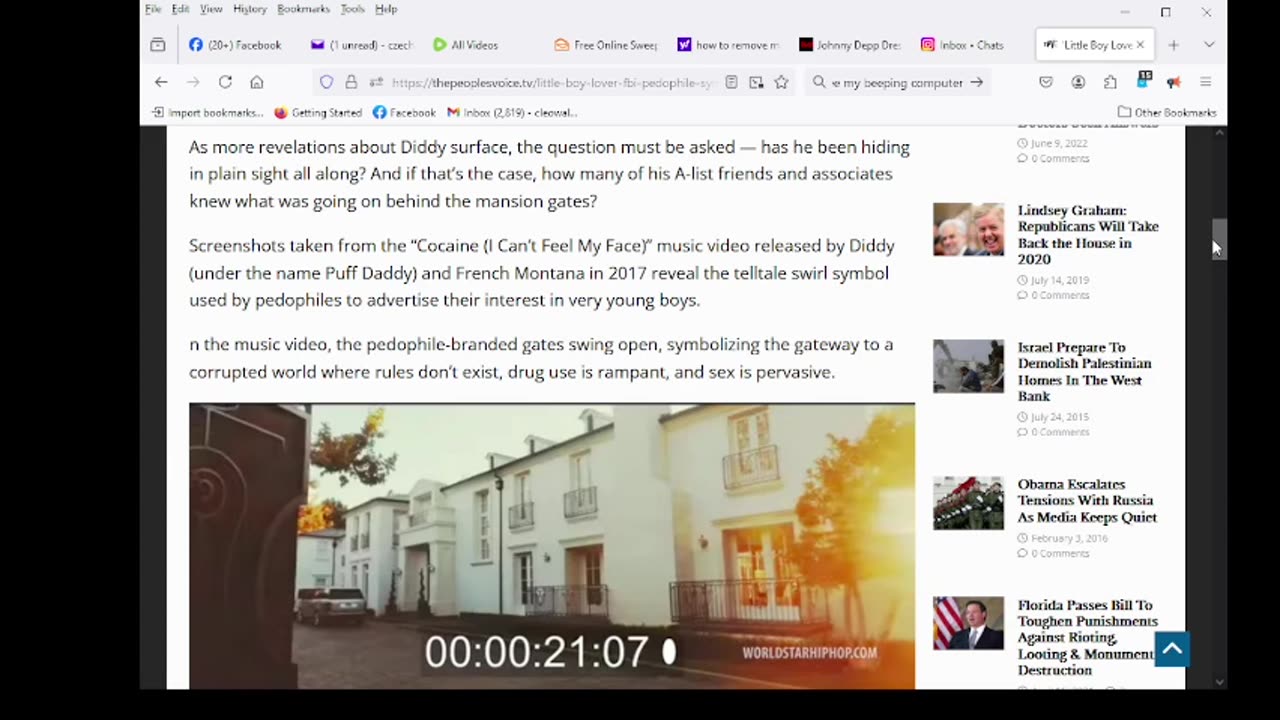Open the File menu
1280x720 pixels.
coord(153,9)
